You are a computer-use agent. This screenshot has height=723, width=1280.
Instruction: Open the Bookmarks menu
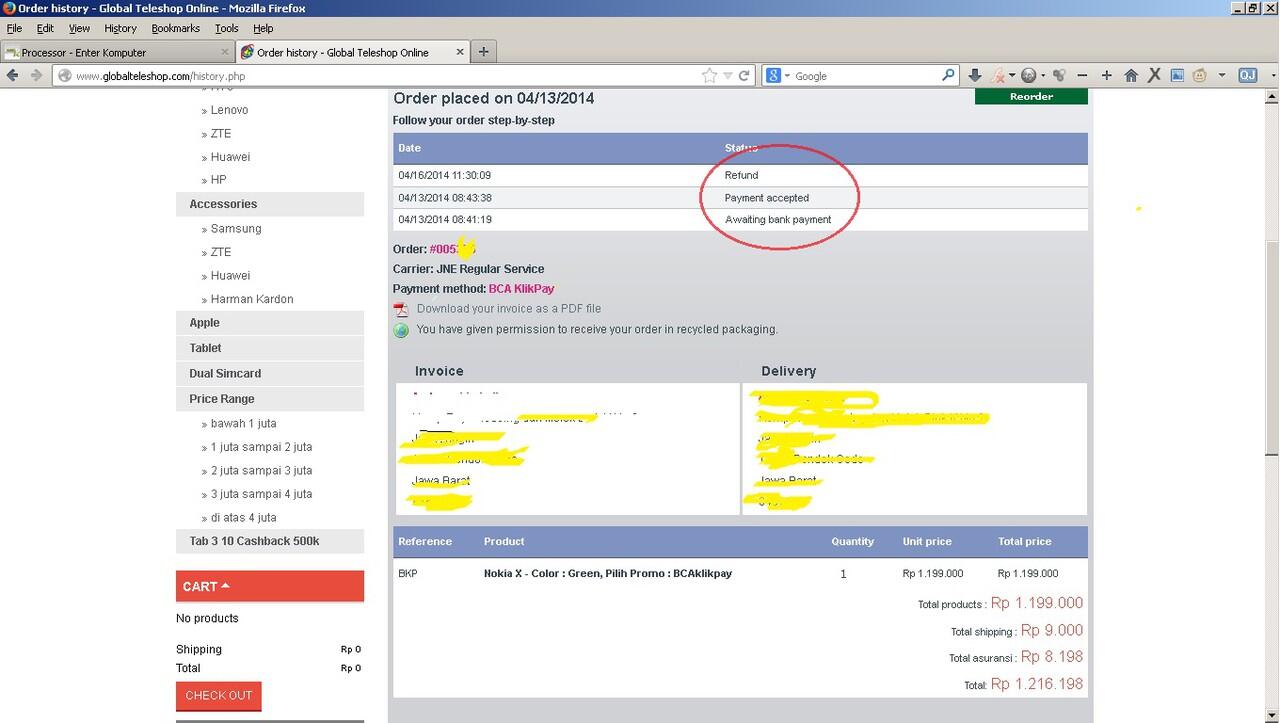[x=176, y=28]
